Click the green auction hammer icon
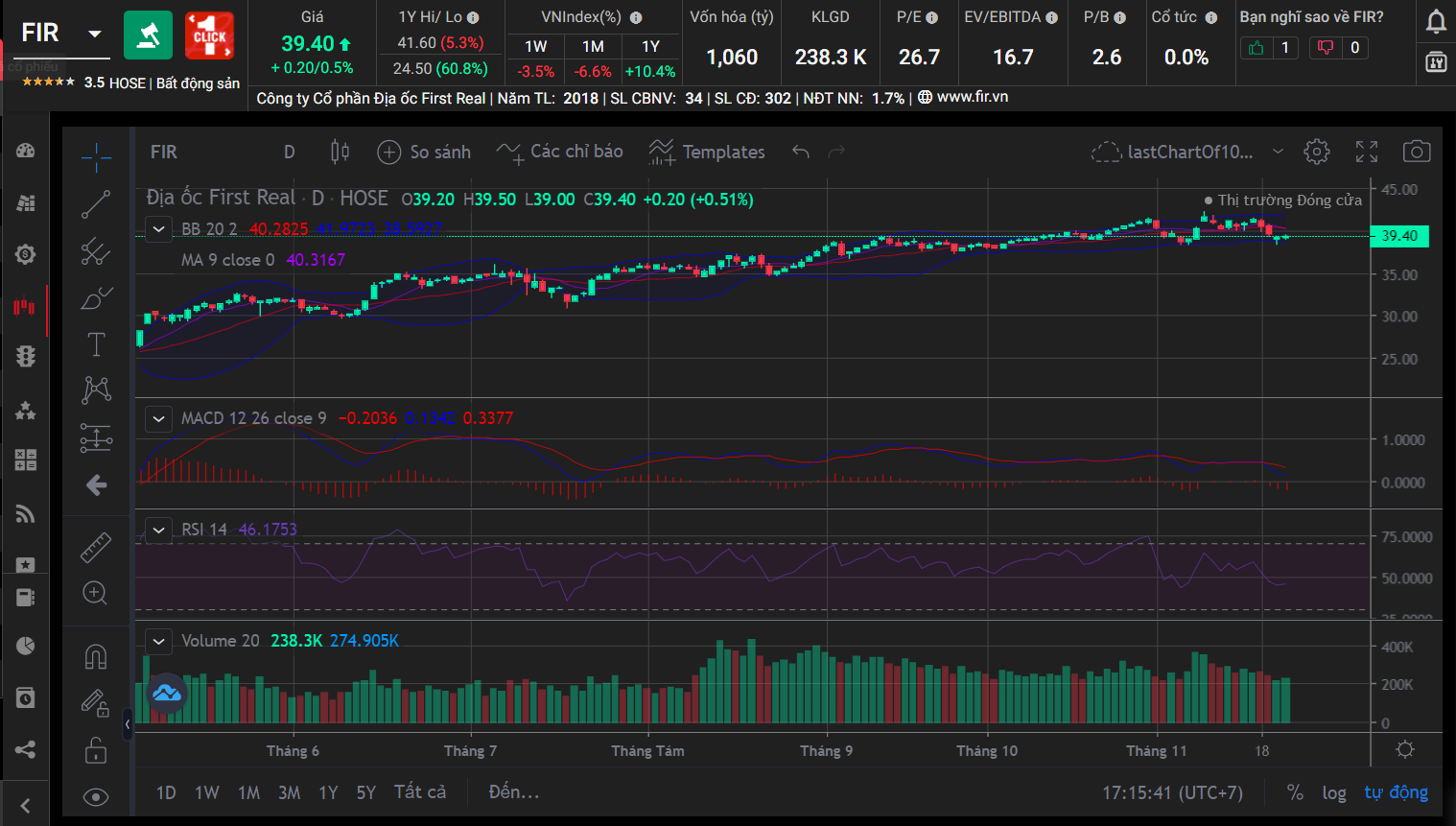The width and height of the screenshot is (1456, 826). (148, 35)
